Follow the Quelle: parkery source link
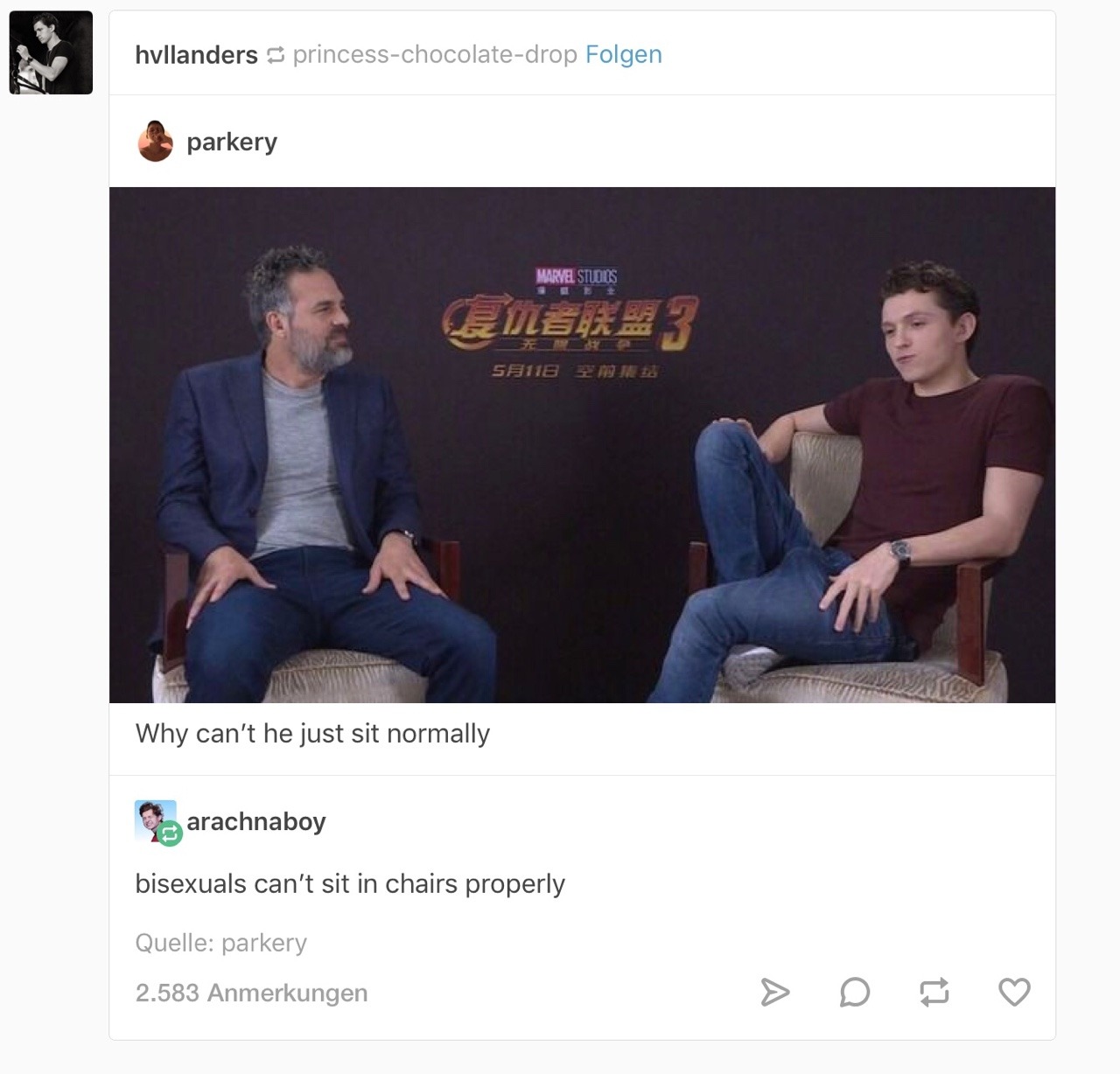 coord(220,943)
